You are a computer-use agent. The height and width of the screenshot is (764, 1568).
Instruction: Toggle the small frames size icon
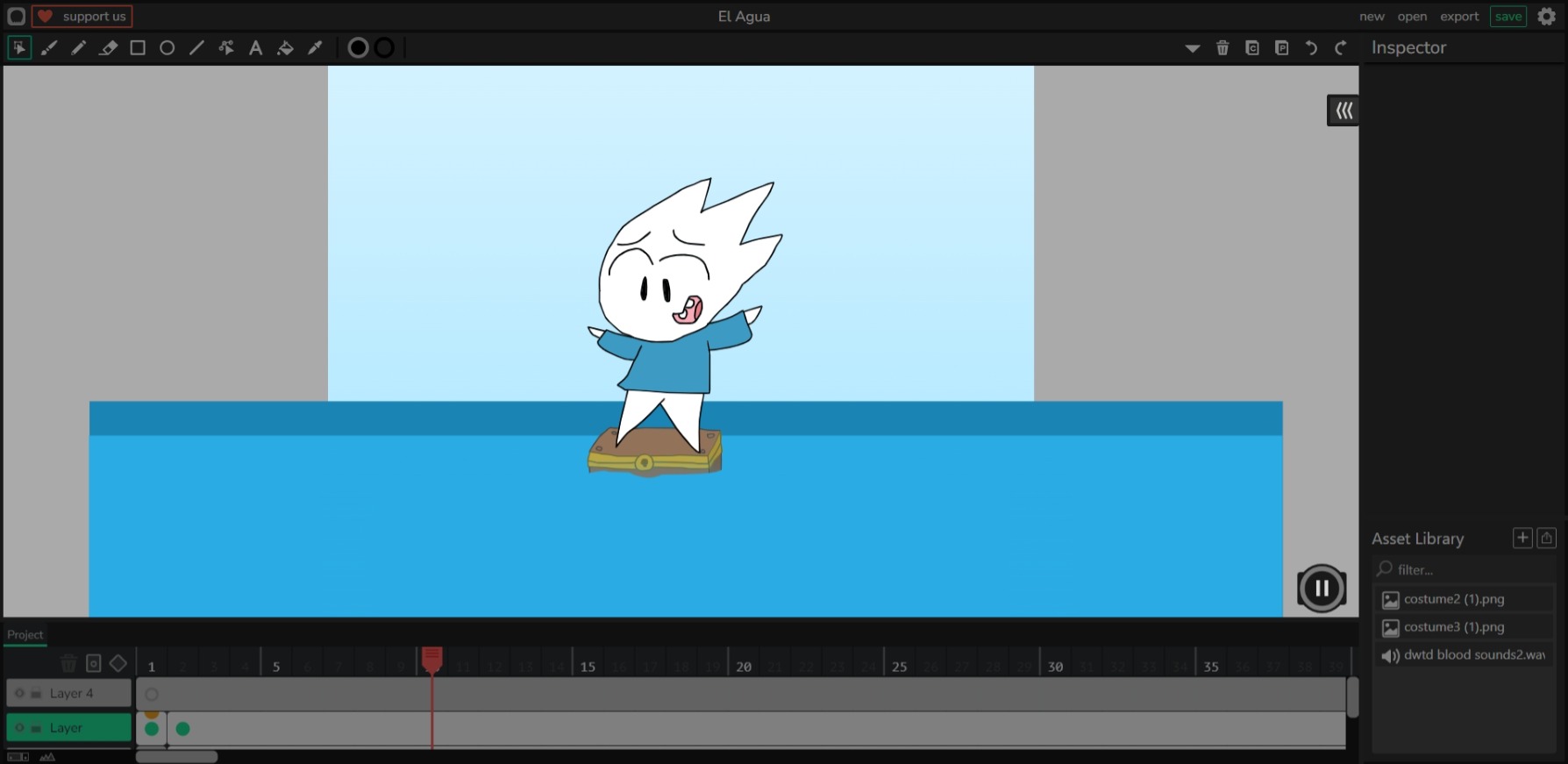pos(18,756)
